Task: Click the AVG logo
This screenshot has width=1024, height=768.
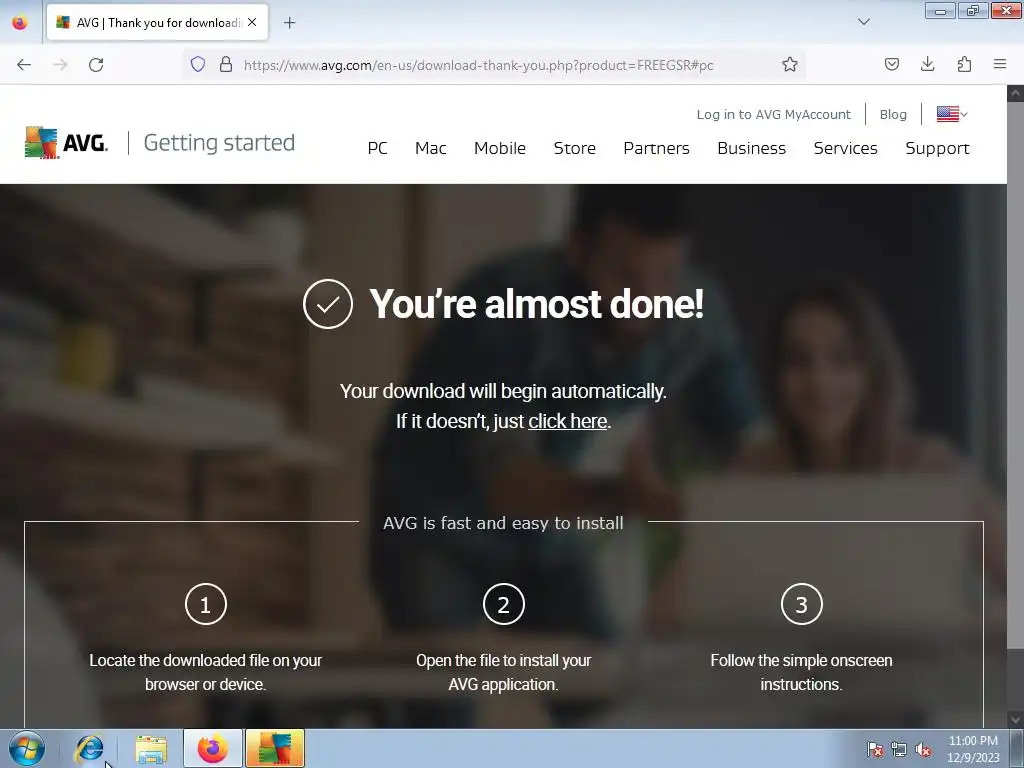Action: 66,142
